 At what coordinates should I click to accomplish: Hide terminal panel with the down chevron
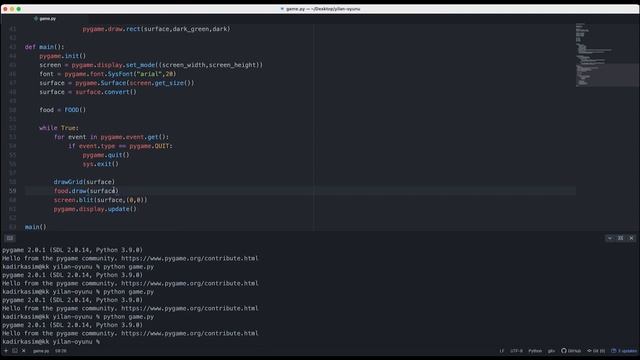(x=609, y=238)
